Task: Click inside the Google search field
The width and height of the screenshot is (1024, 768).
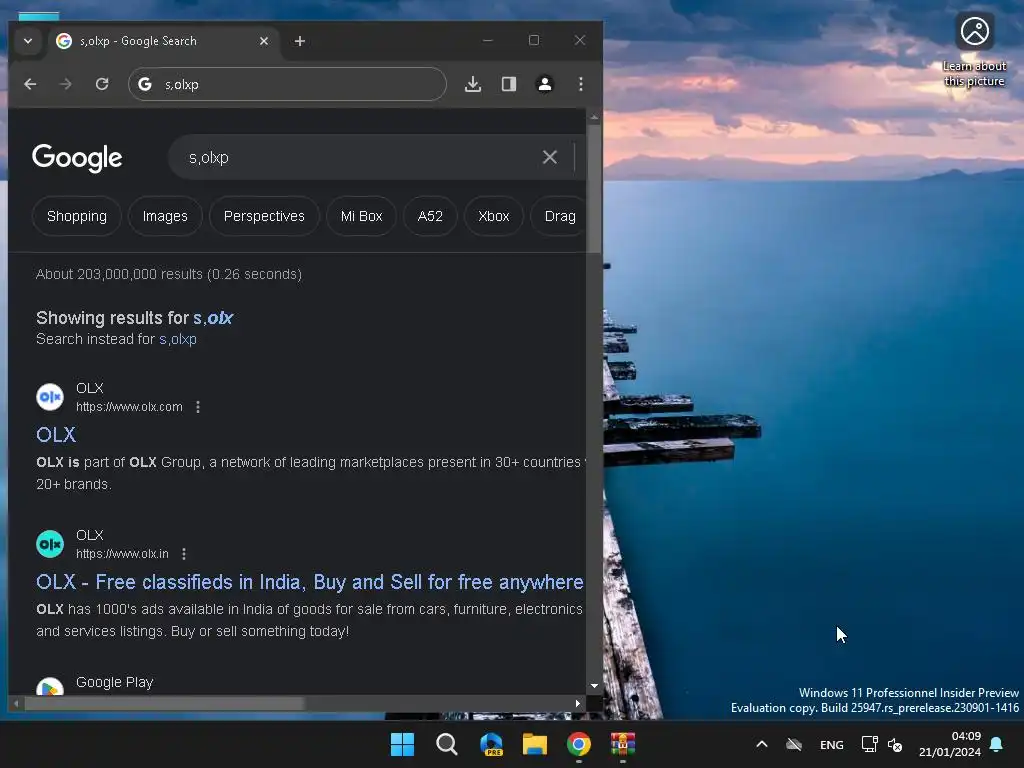Action: pos(359,157)
